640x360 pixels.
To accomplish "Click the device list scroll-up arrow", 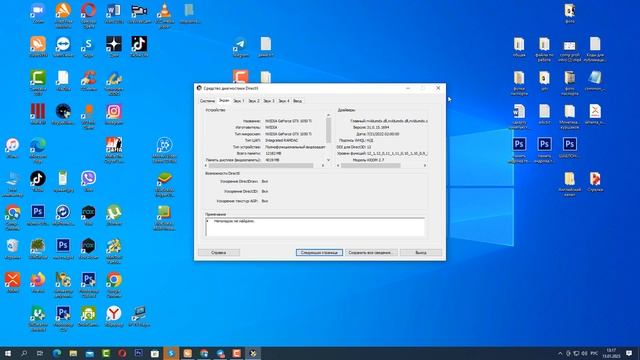I will pos(329,116).
